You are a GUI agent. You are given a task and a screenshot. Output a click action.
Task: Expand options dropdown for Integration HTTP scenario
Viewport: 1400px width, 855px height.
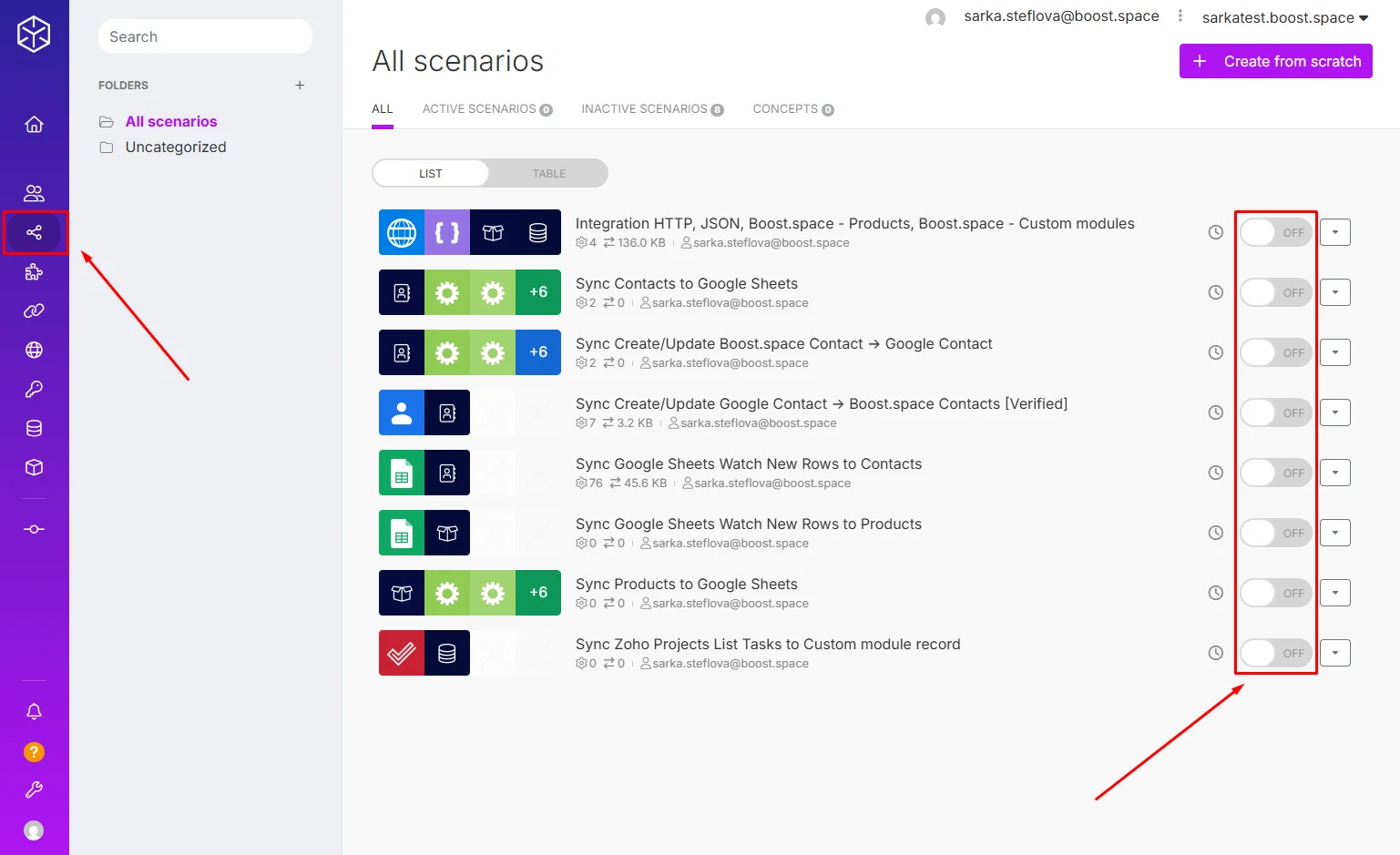(1335, 232)
